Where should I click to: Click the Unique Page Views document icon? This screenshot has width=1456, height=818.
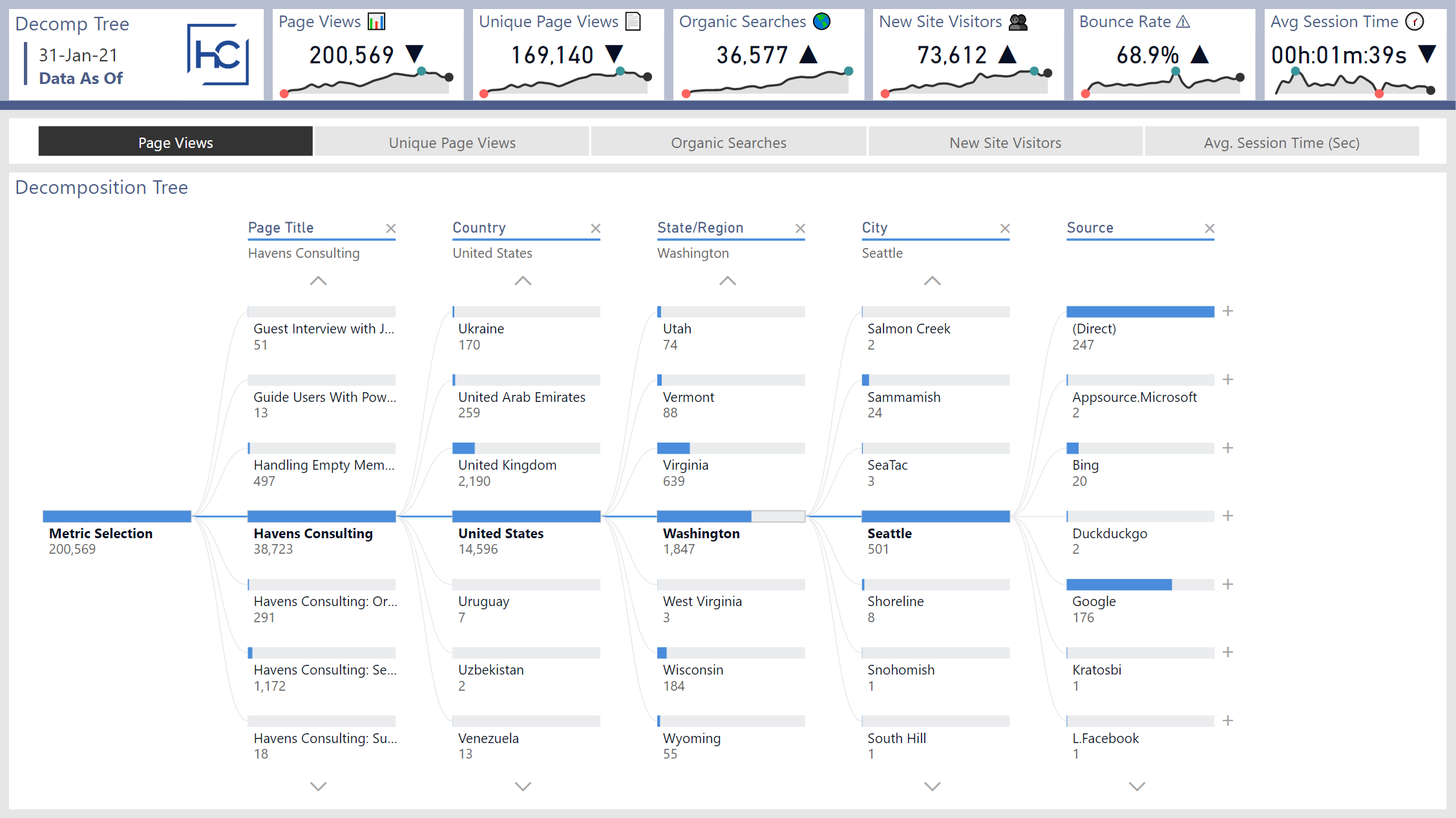(x=633, y=21)
